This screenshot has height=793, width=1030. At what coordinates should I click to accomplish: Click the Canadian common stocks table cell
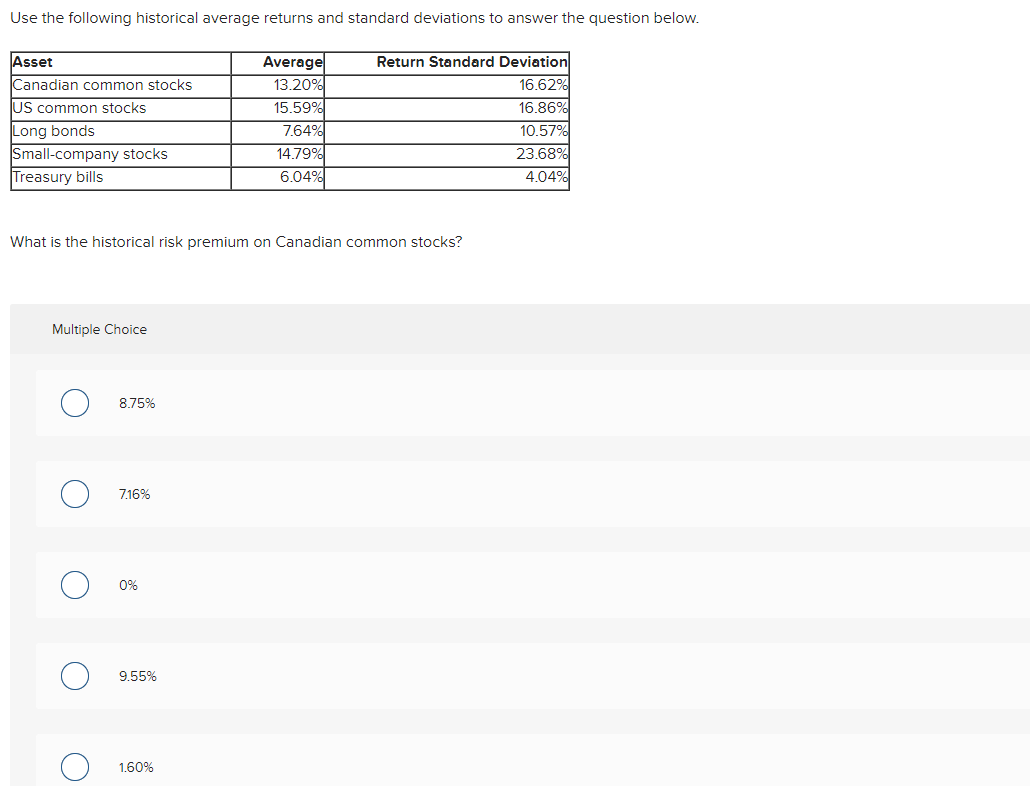[101, 85]
